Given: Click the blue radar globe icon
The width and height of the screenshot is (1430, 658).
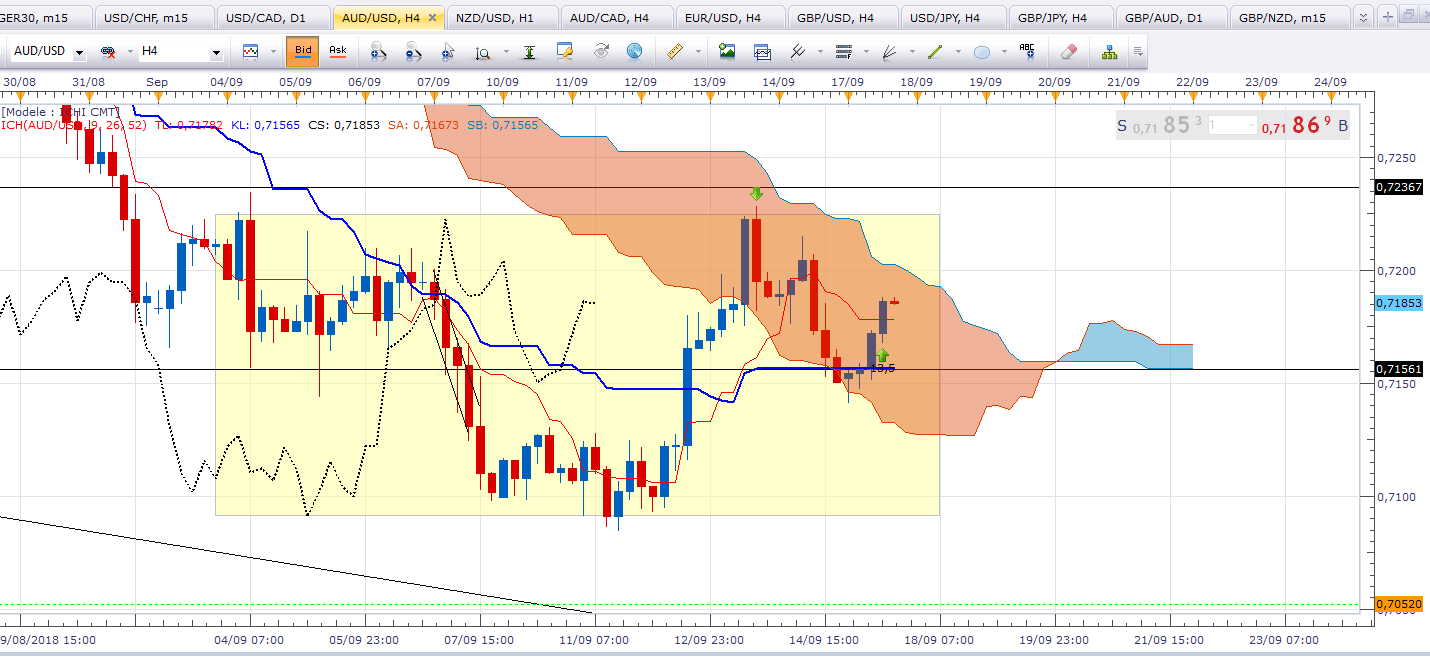Looking at the screenshot, I should [x=634, y=51].
